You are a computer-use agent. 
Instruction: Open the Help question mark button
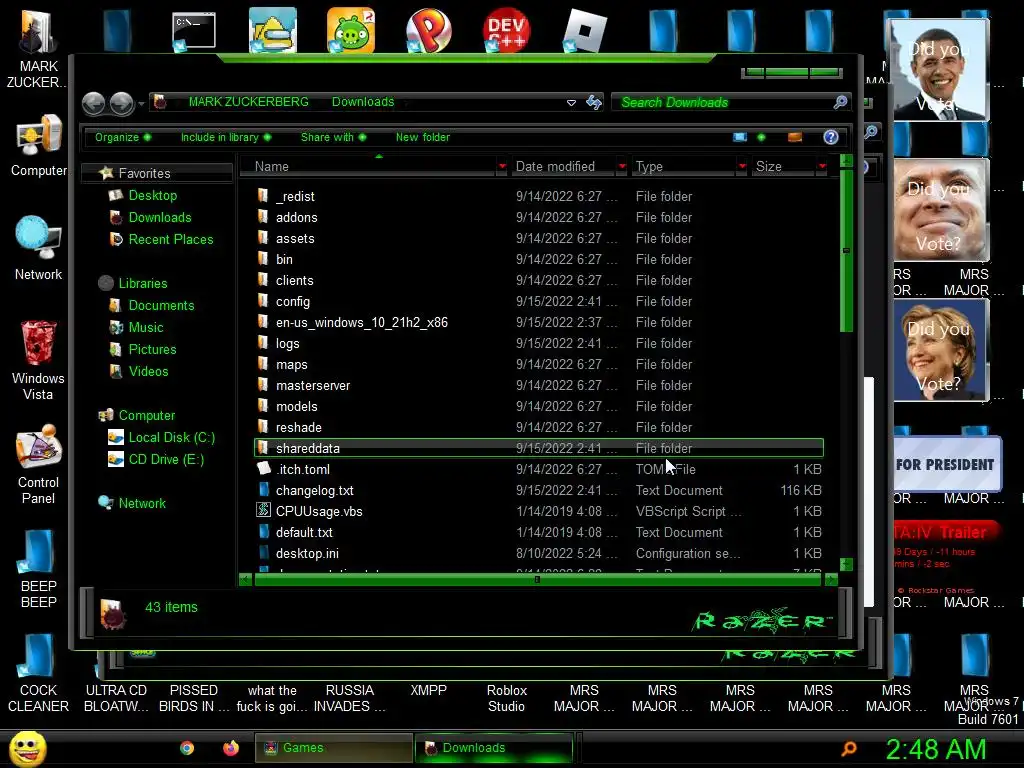pyautogui.click(x=831, y=137)
